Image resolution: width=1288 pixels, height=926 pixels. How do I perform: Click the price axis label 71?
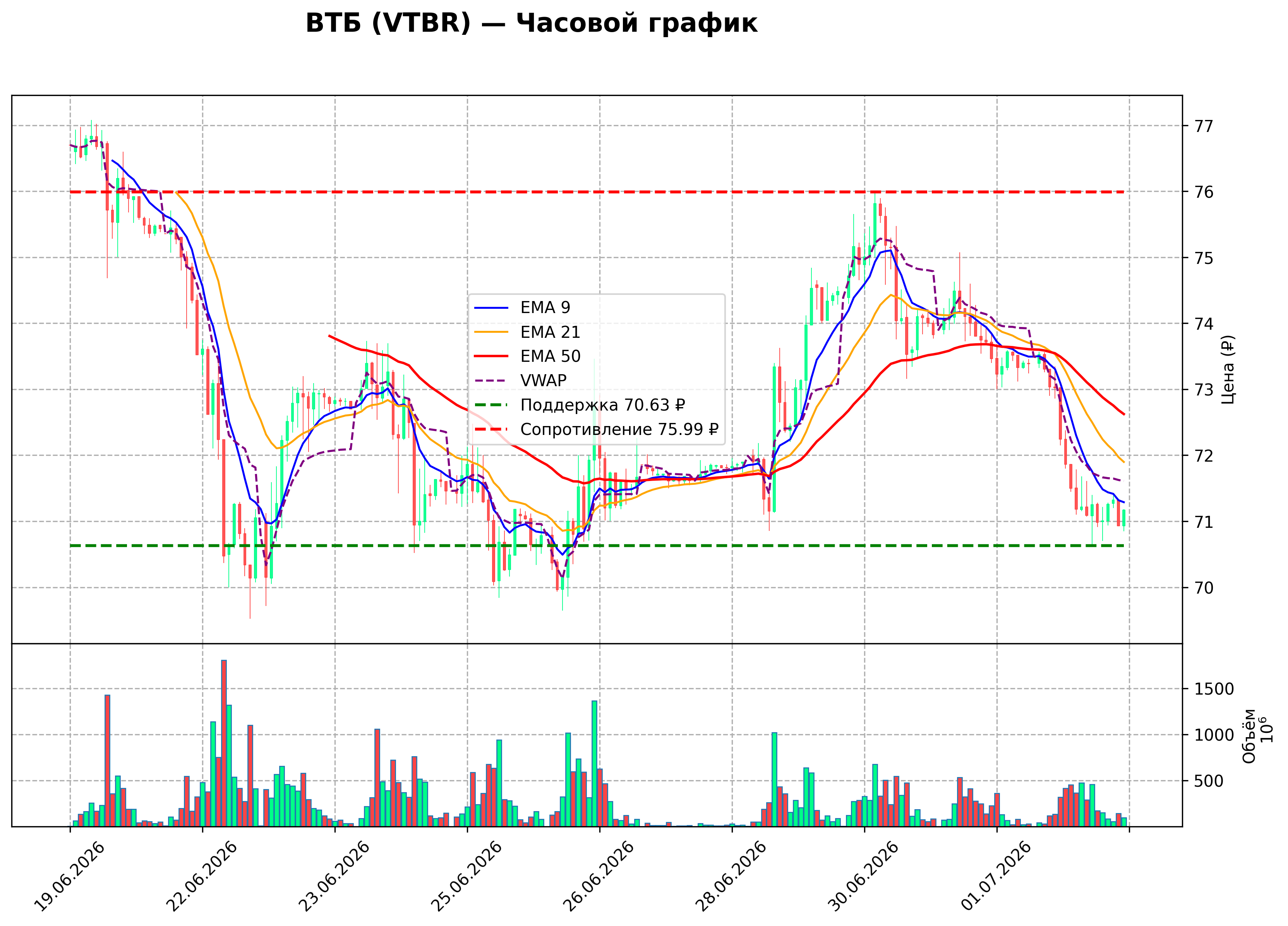point(1204,522)
